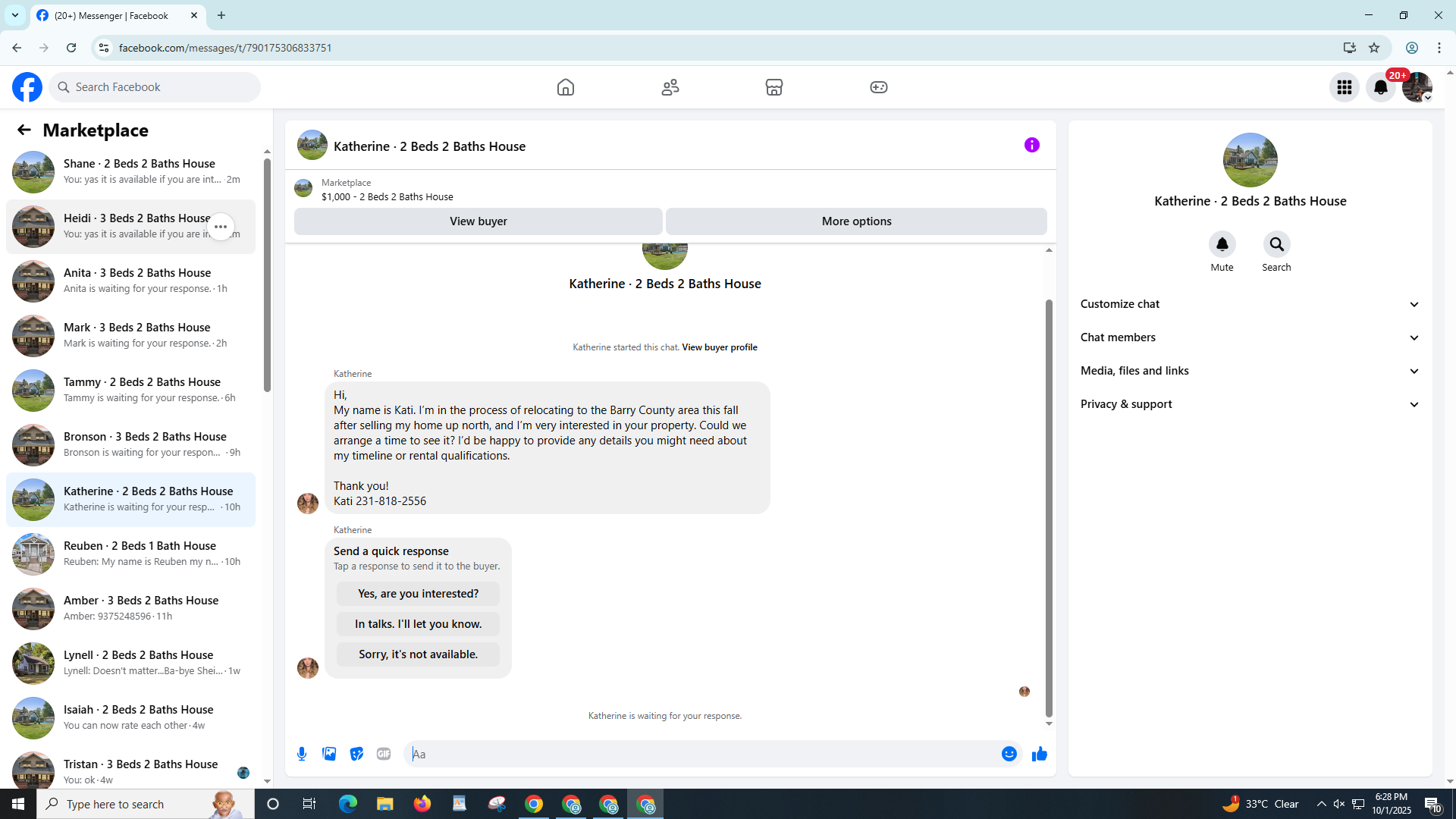Send 'Yes, are you interested?' quick response

[418, 594]
